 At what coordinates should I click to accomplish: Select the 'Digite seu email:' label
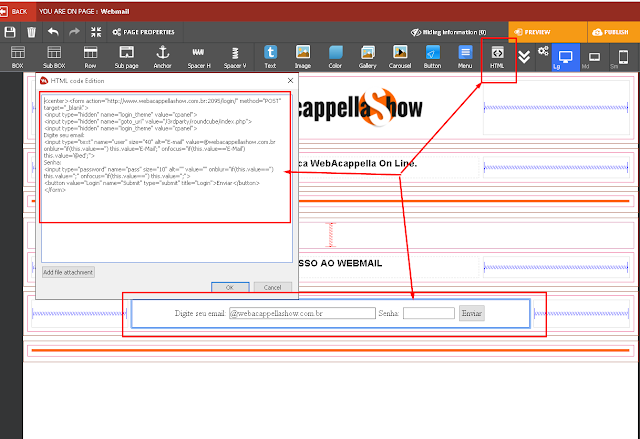200,313
